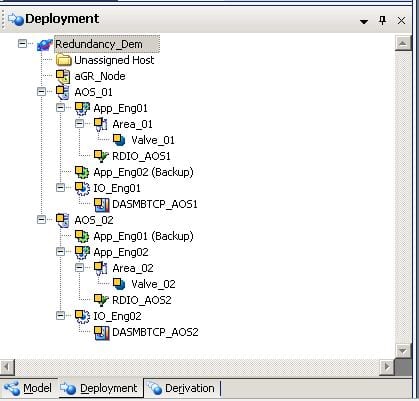Screen dimensions: 419x401
Task: Click the vertical scrollbar down arrow
Action: coord(403,351)
